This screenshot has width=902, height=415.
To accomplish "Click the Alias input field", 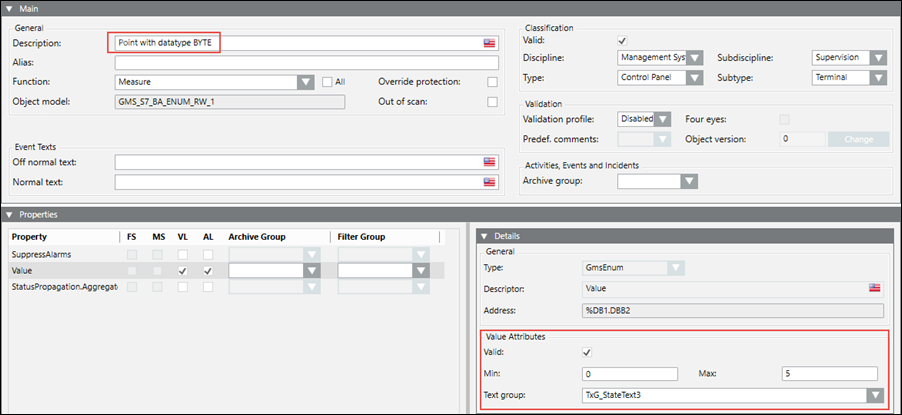I will point(306,62).
